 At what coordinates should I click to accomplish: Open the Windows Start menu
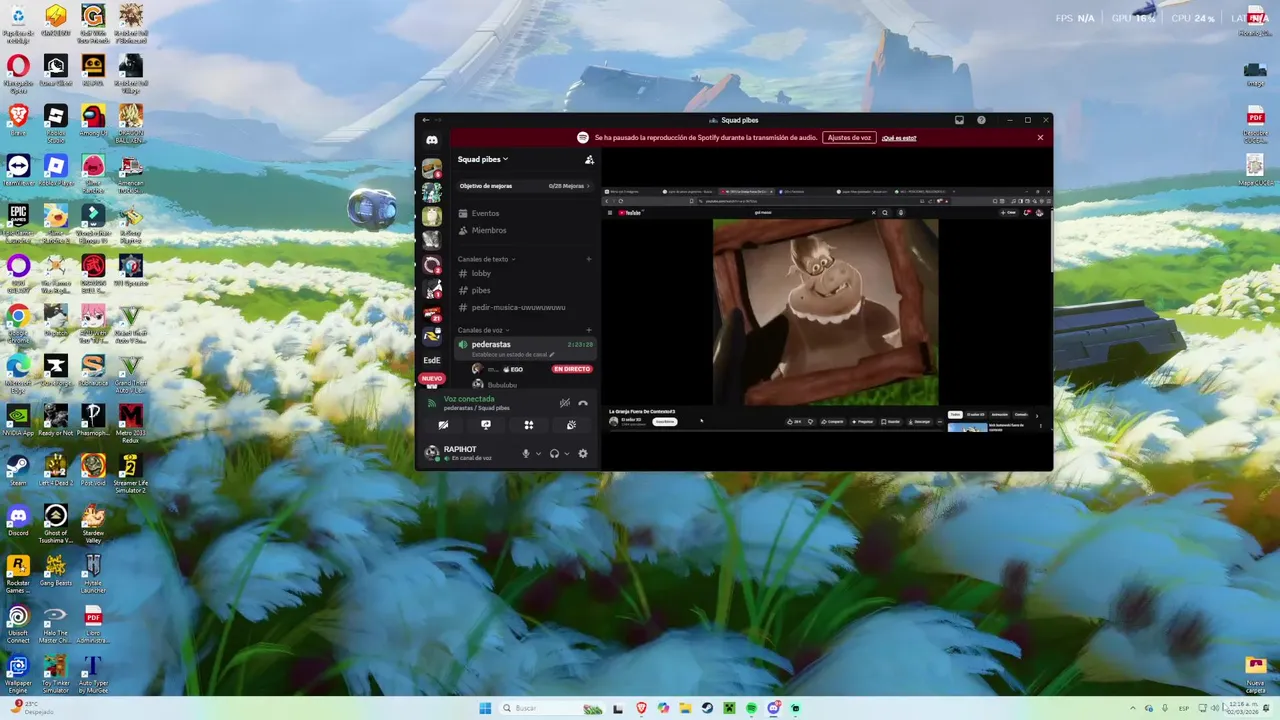click(485, 708)
